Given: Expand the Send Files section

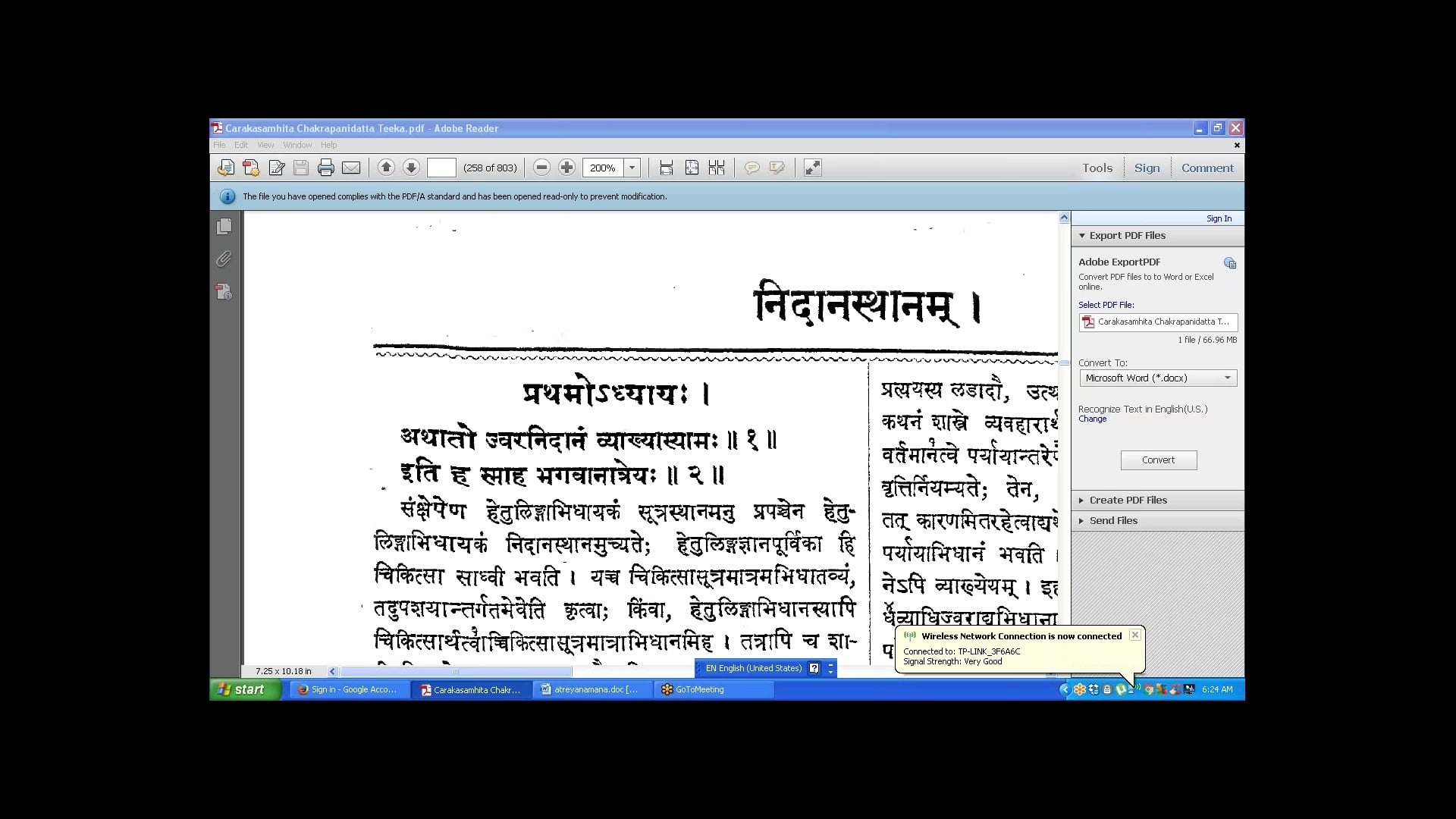Looking at the screenshot, I should (x=1113, y=520).
